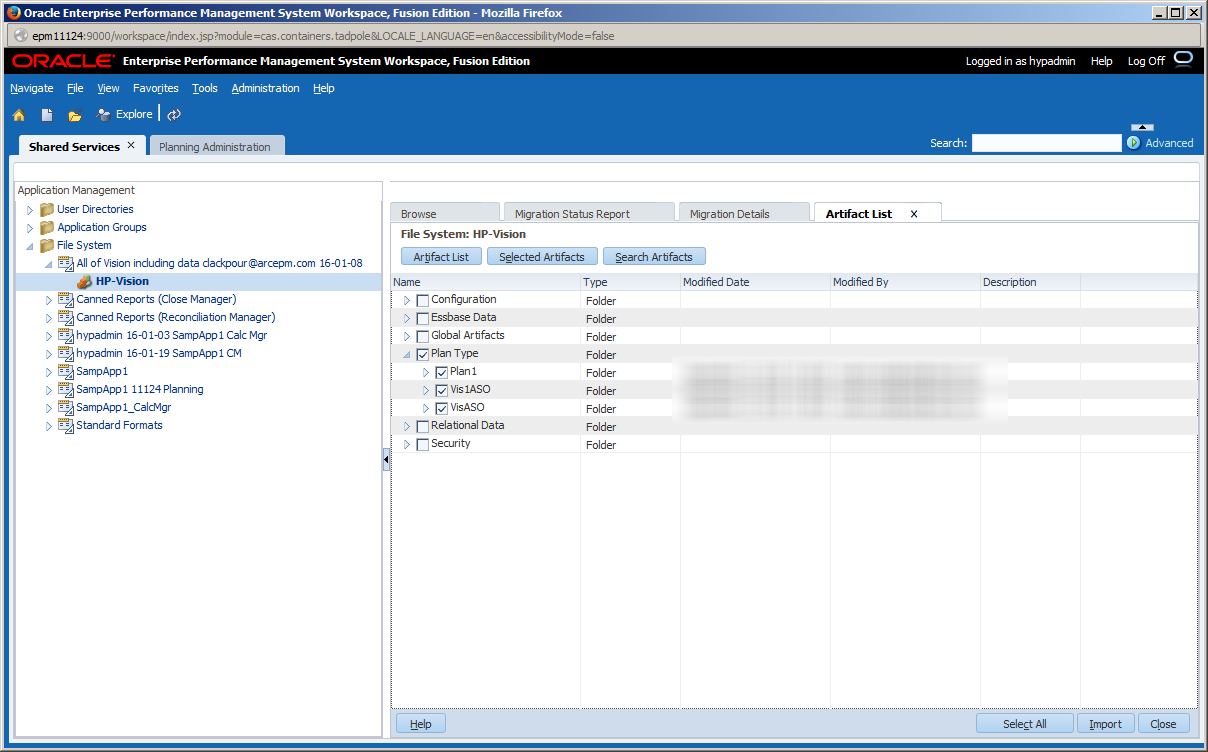Open Explore from the toolbar
Viewport: 1208px width, 752px height.
click(x=125, y=114)
